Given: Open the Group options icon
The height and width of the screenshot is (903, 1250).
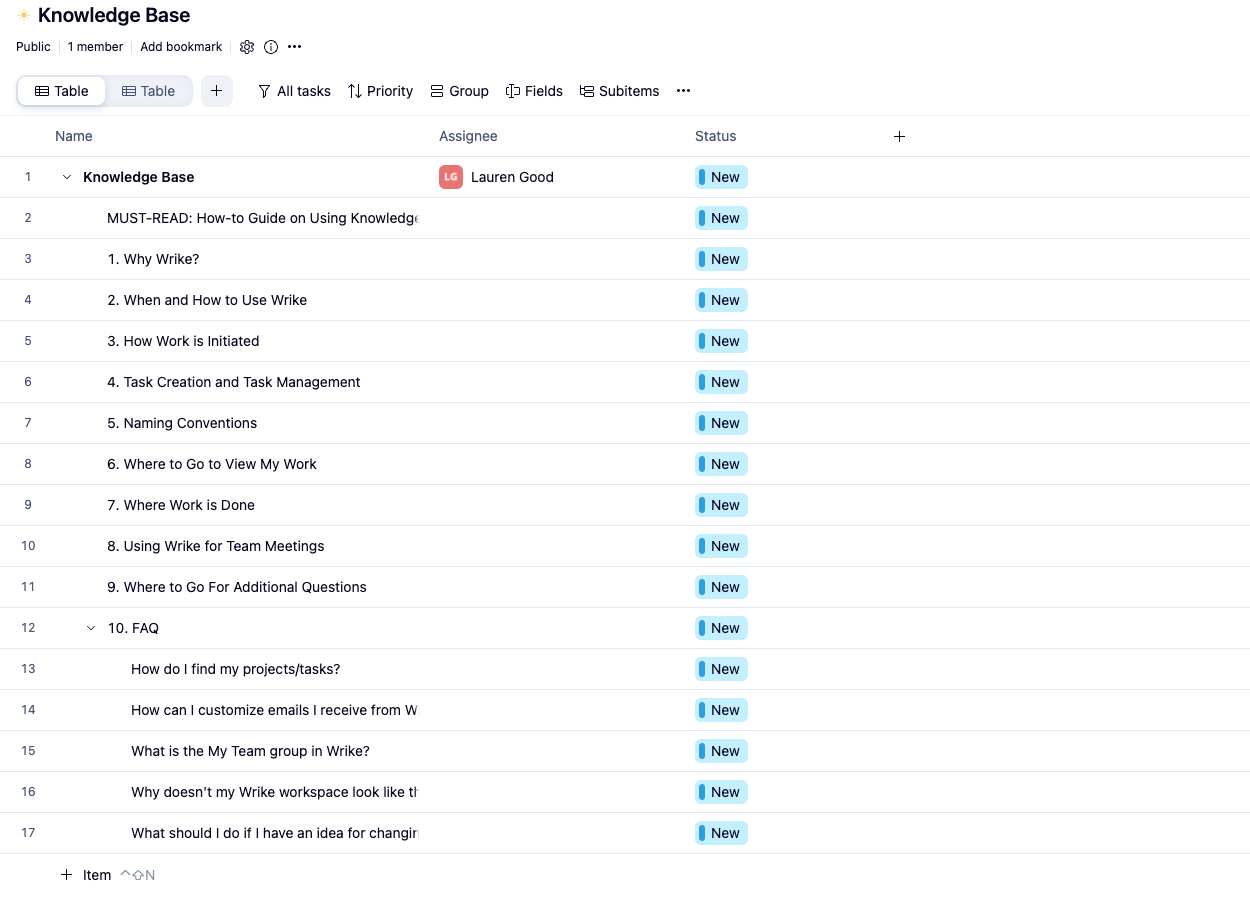Looking at the screenshot, I should [x=435, y=91].
